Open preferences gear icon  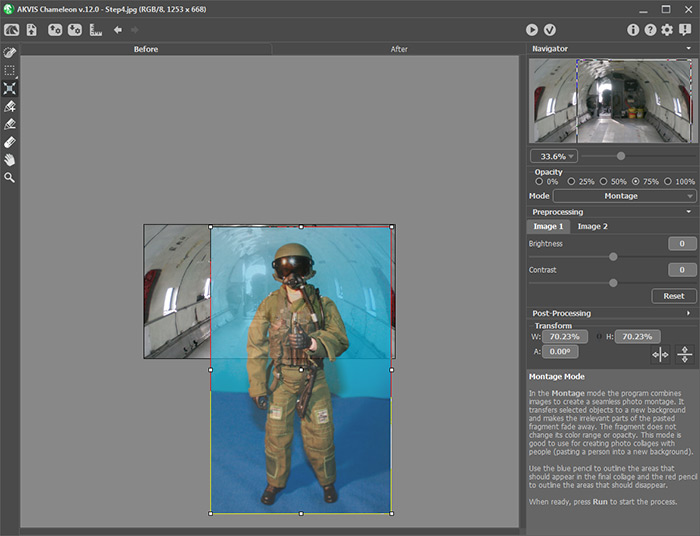(x=667, y=30)
